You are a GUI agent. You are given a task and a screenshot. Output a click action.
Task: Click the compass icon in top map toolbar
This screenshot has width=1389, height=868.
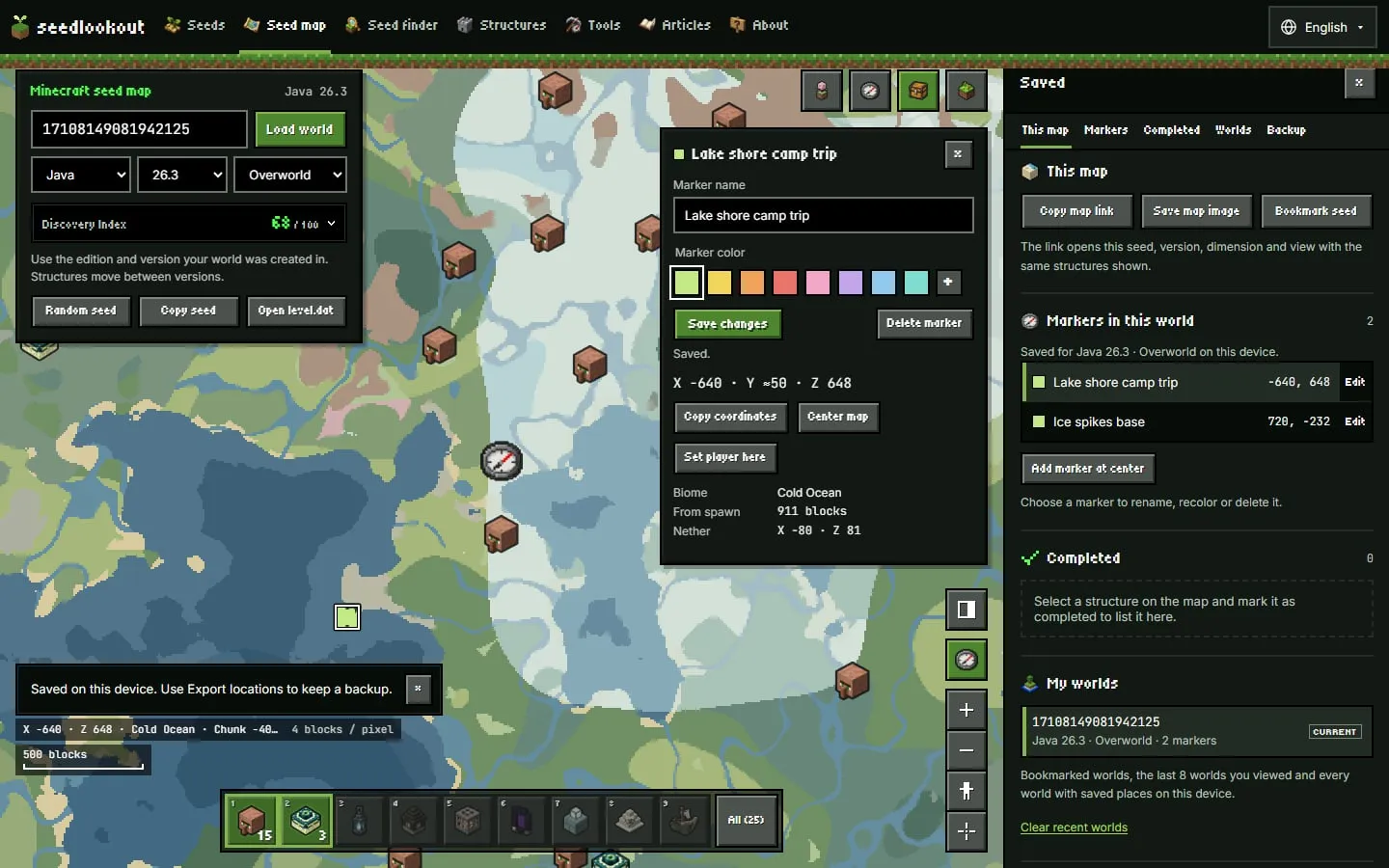[870, 92]
